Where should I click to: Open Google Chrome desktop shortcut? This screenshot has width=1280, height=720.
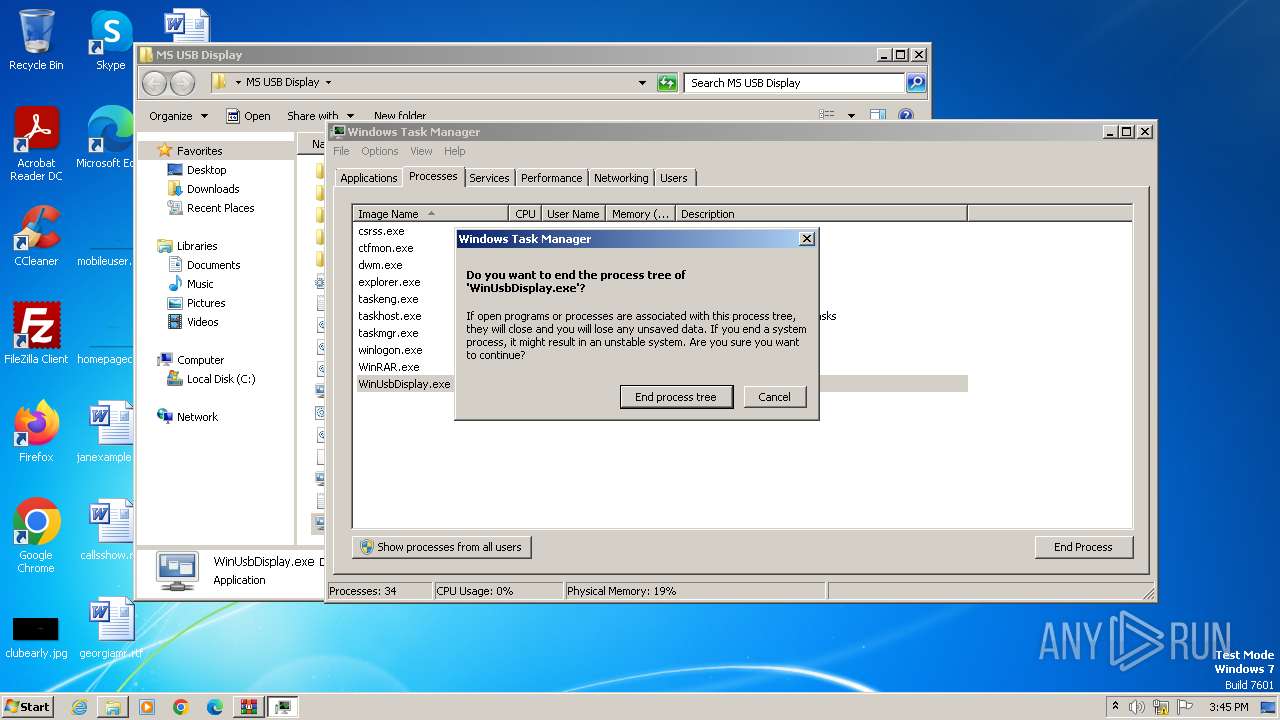click(x=36, y=536)
